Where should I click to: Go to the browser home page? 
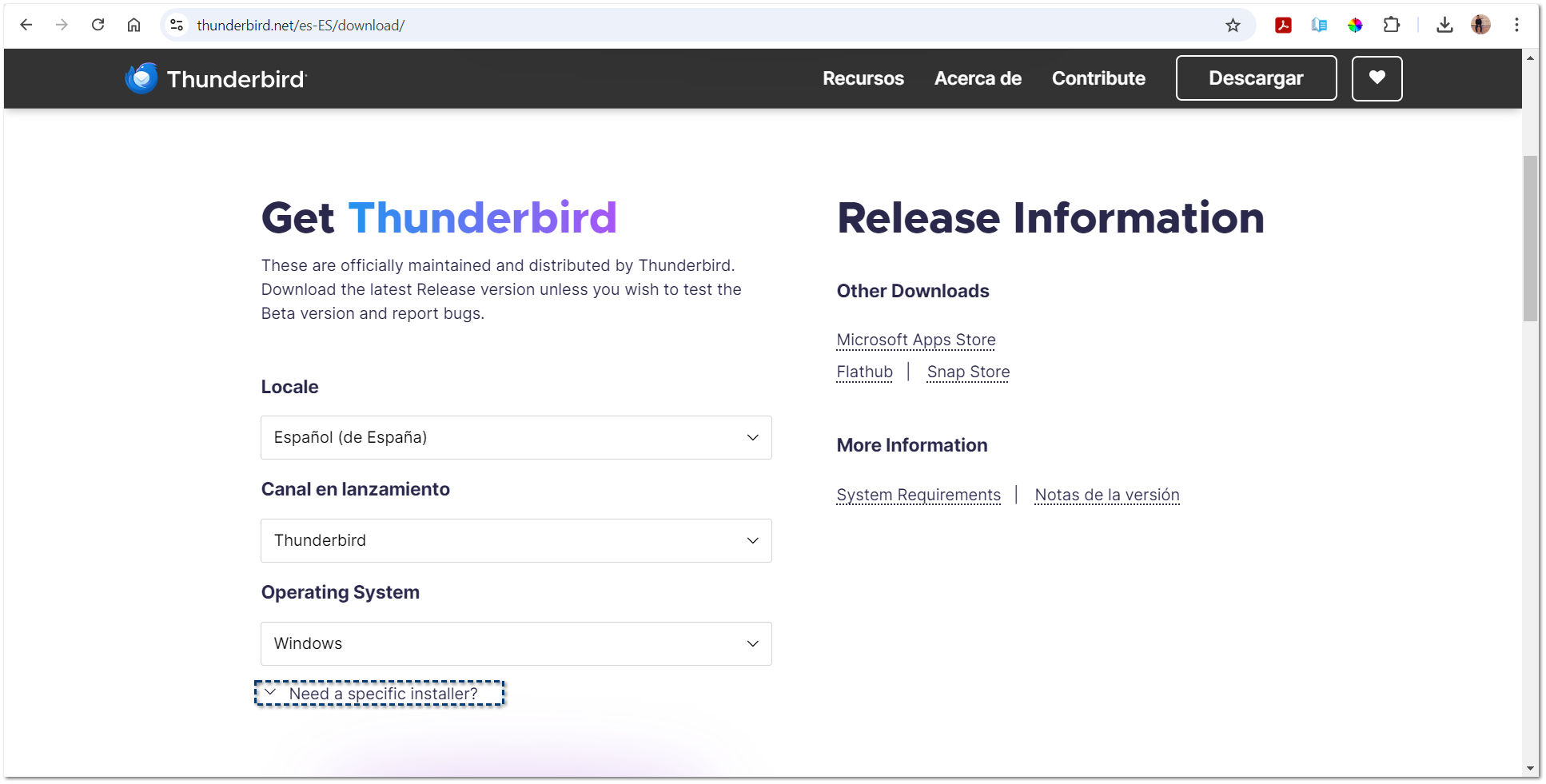point(133,25)
